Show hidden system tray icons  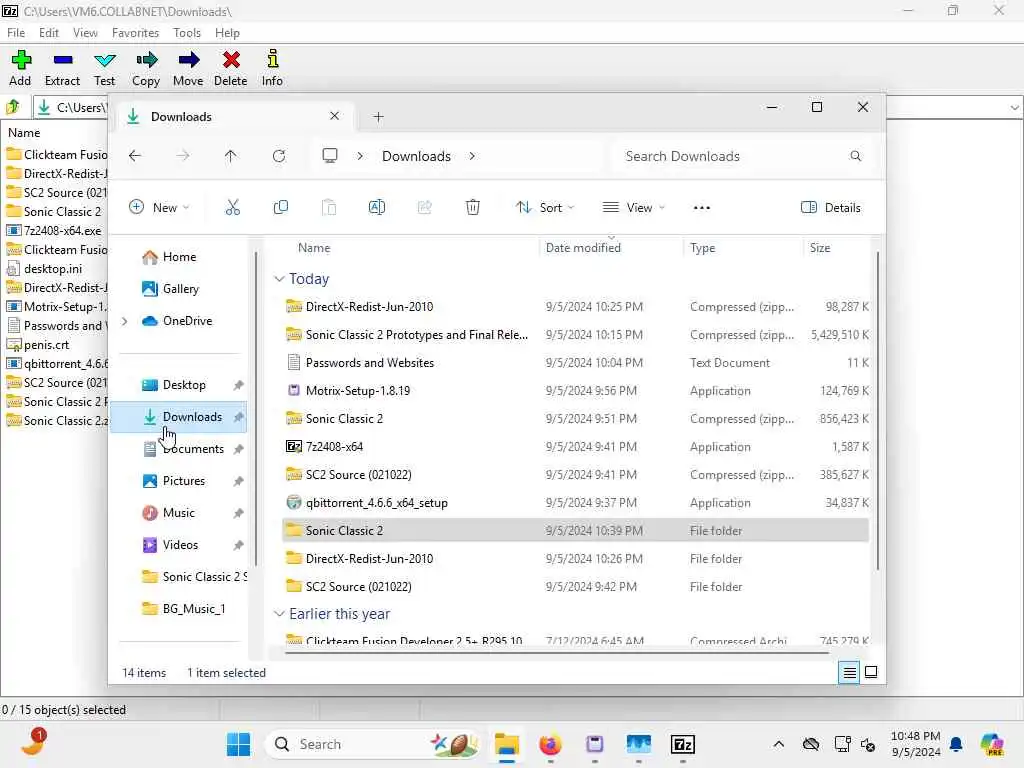pos(778,744)
